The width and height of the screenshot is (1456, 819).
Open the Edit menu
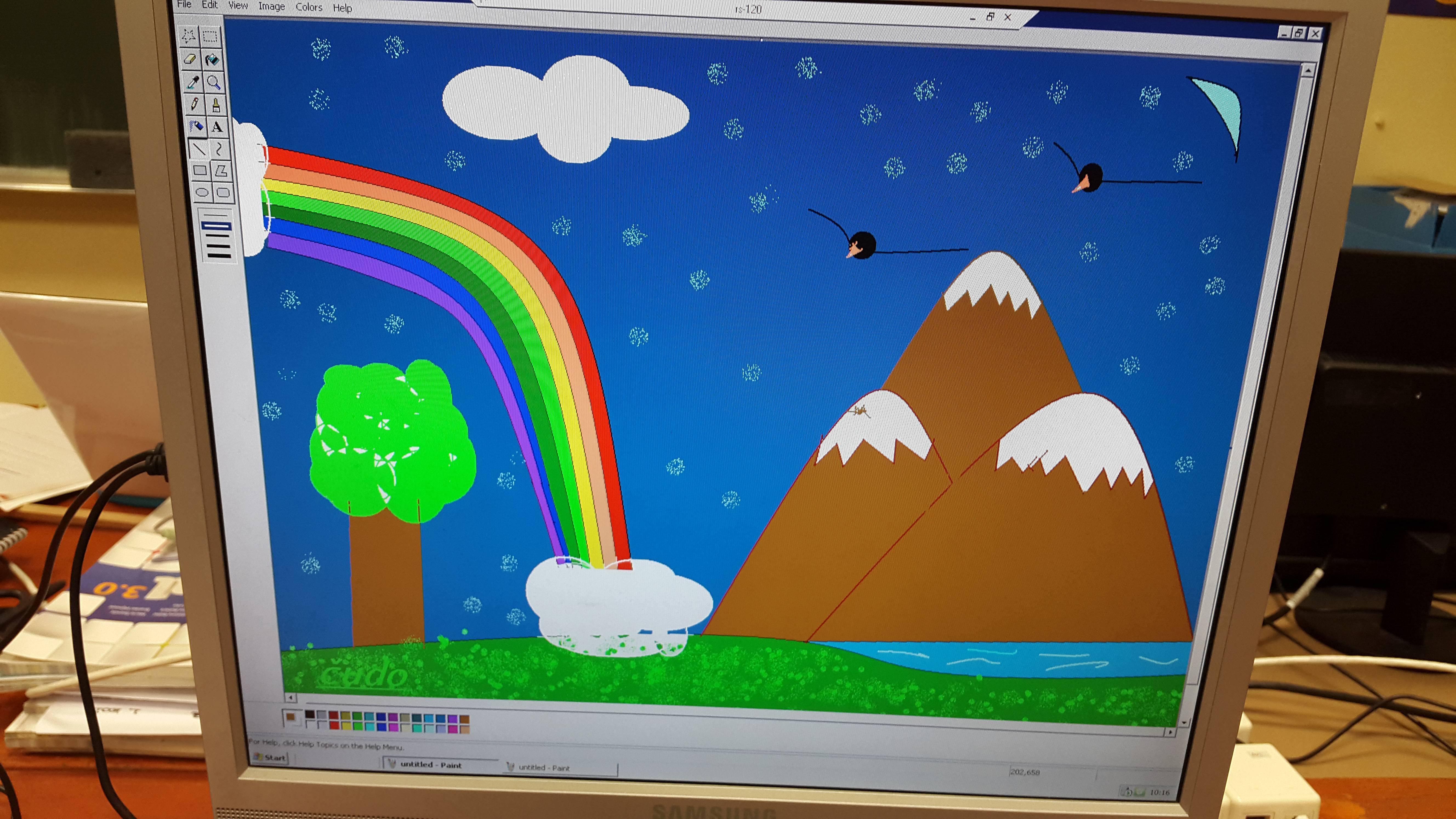(x=210, y=4)
